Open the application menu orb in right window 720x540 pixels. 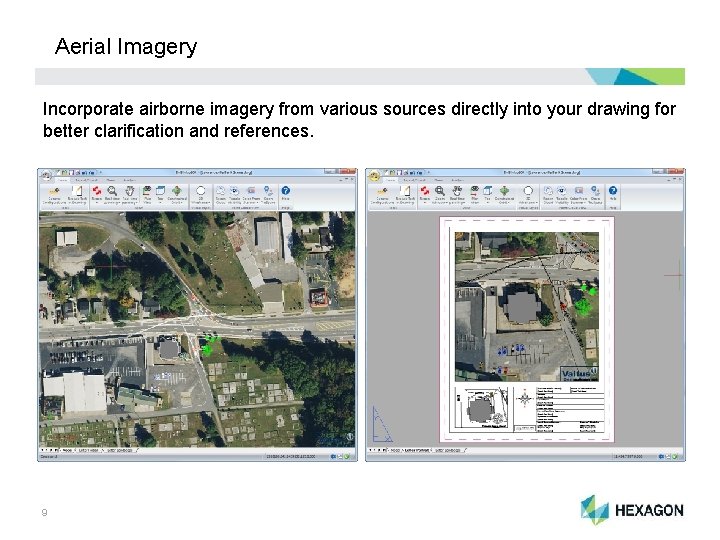pos(374,175)
